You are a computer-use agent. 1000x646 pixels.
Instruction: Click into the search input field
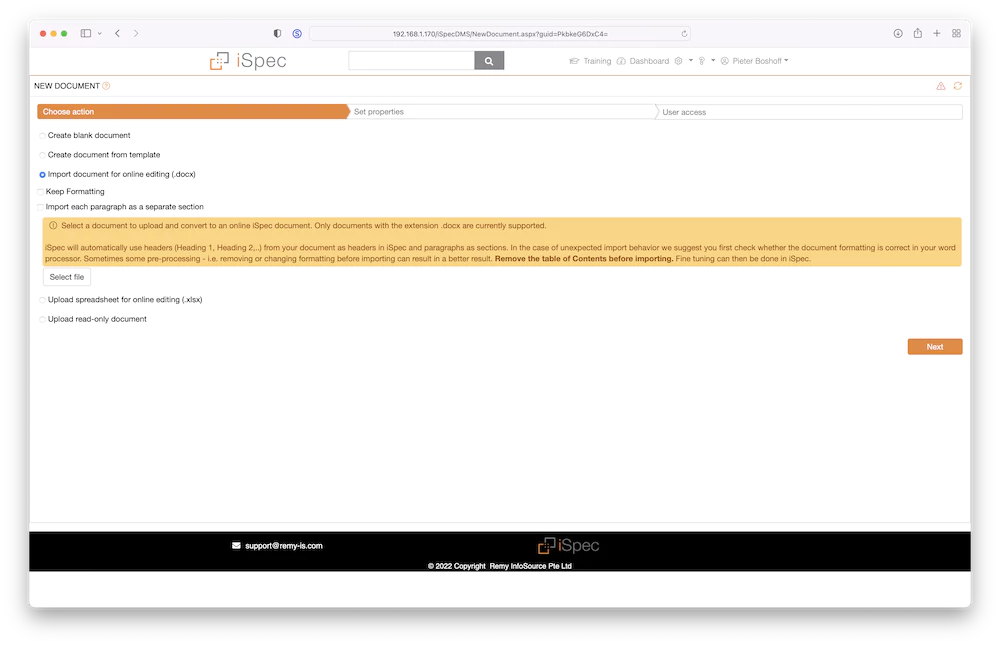(411, 61)
